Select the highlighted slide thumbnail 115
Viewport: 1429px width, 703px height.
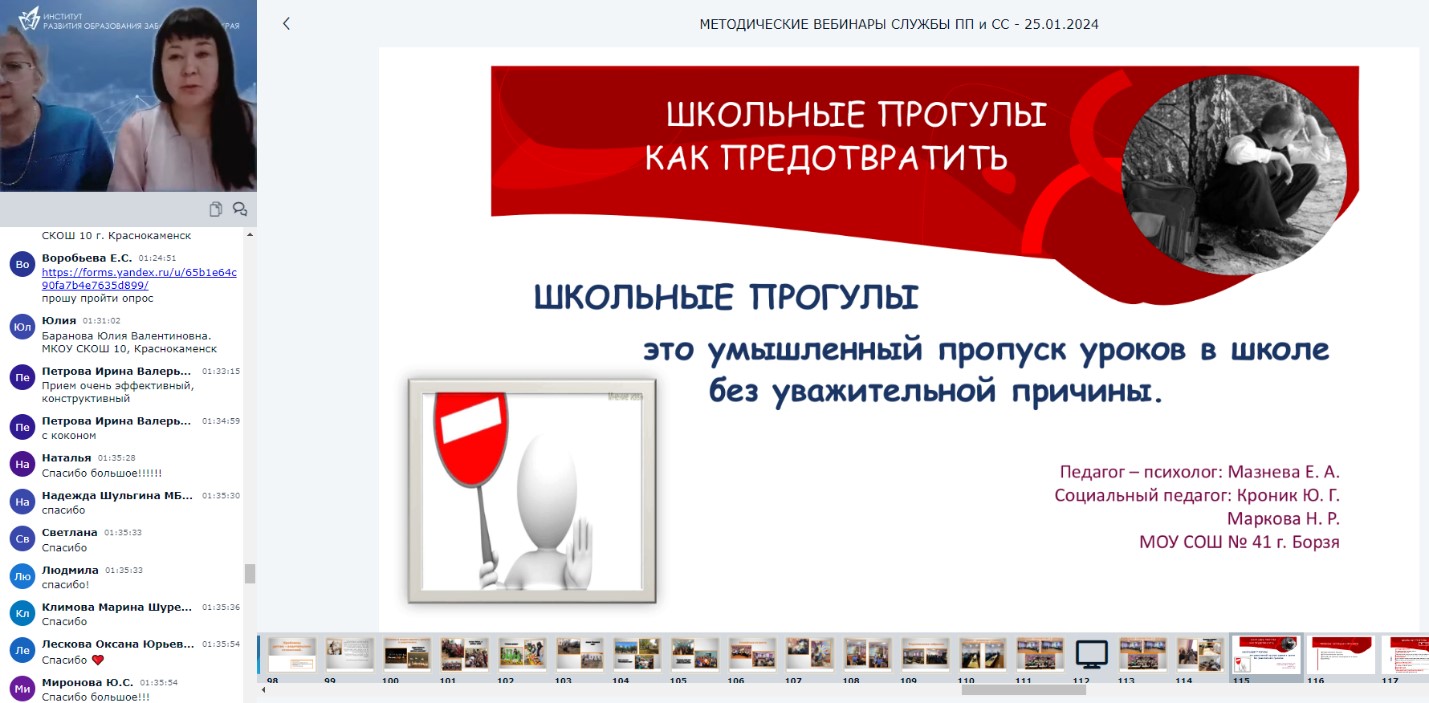[x=1266, y=655]
